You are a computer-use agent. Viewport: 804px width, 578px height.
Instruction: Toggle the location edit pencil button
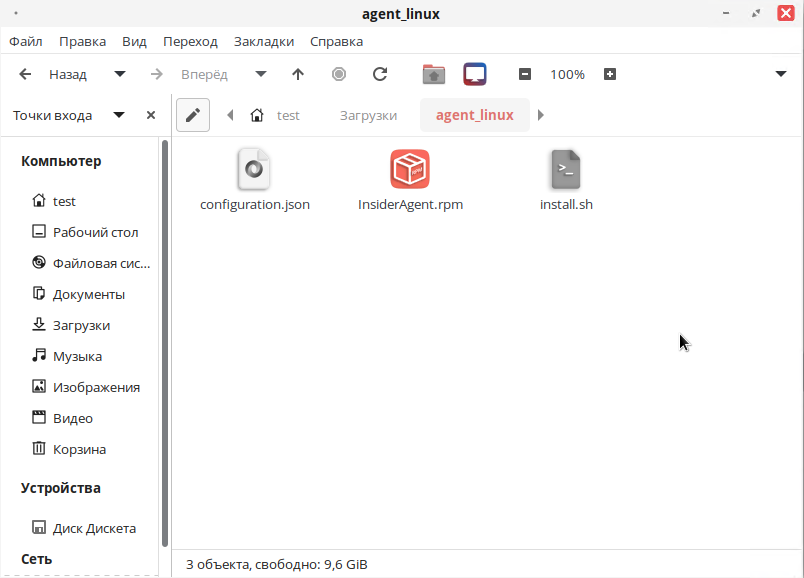193,115
